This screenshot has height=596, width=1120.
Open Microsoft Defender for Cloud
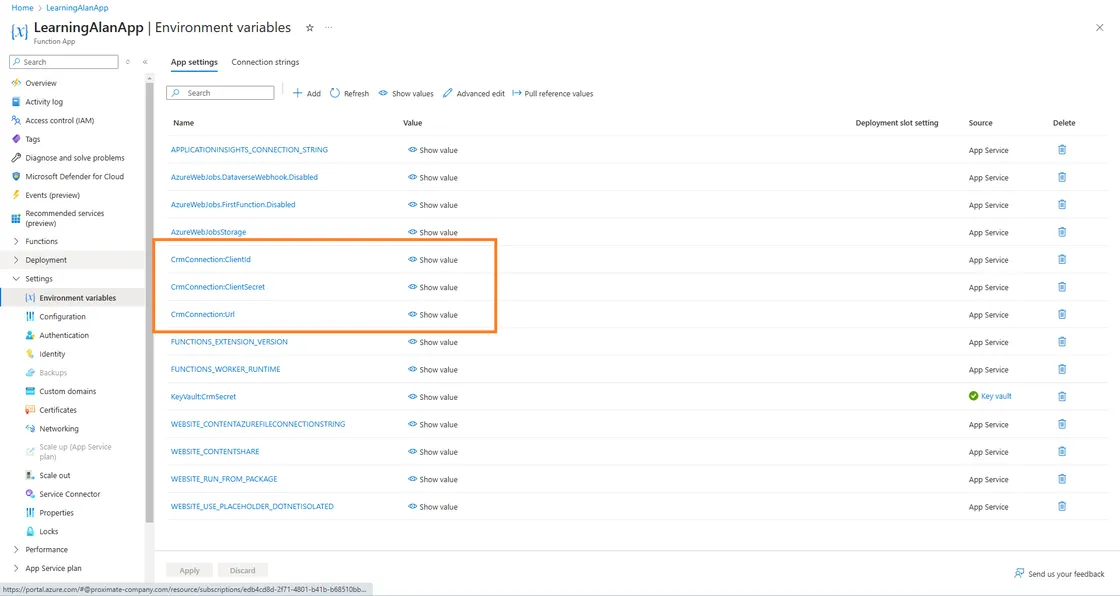pos(74,177)
